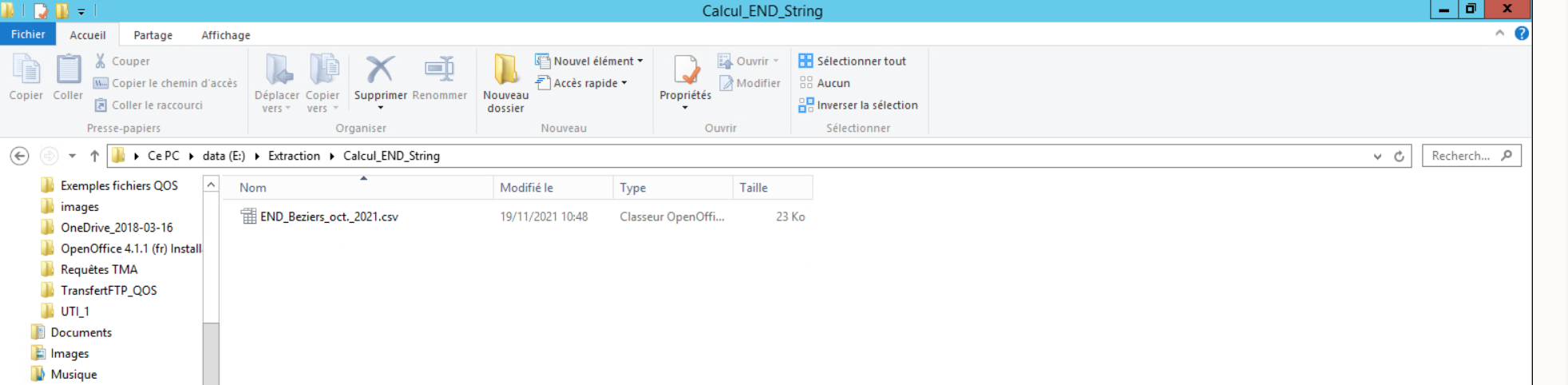Click the Coller clipboard icon

coord(68,70)
